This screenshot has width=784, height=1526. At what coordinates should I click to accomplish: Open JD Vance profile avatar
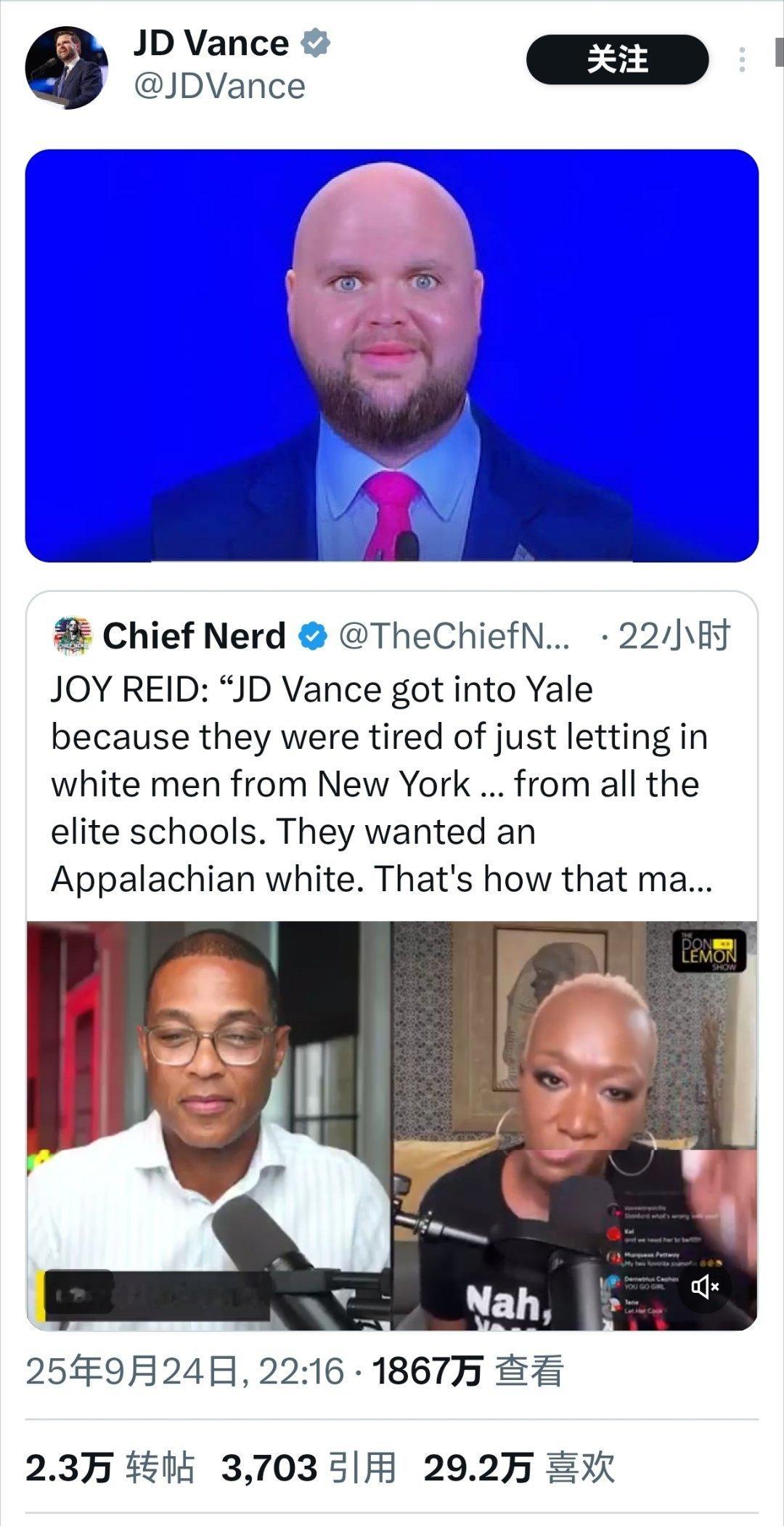66,68
